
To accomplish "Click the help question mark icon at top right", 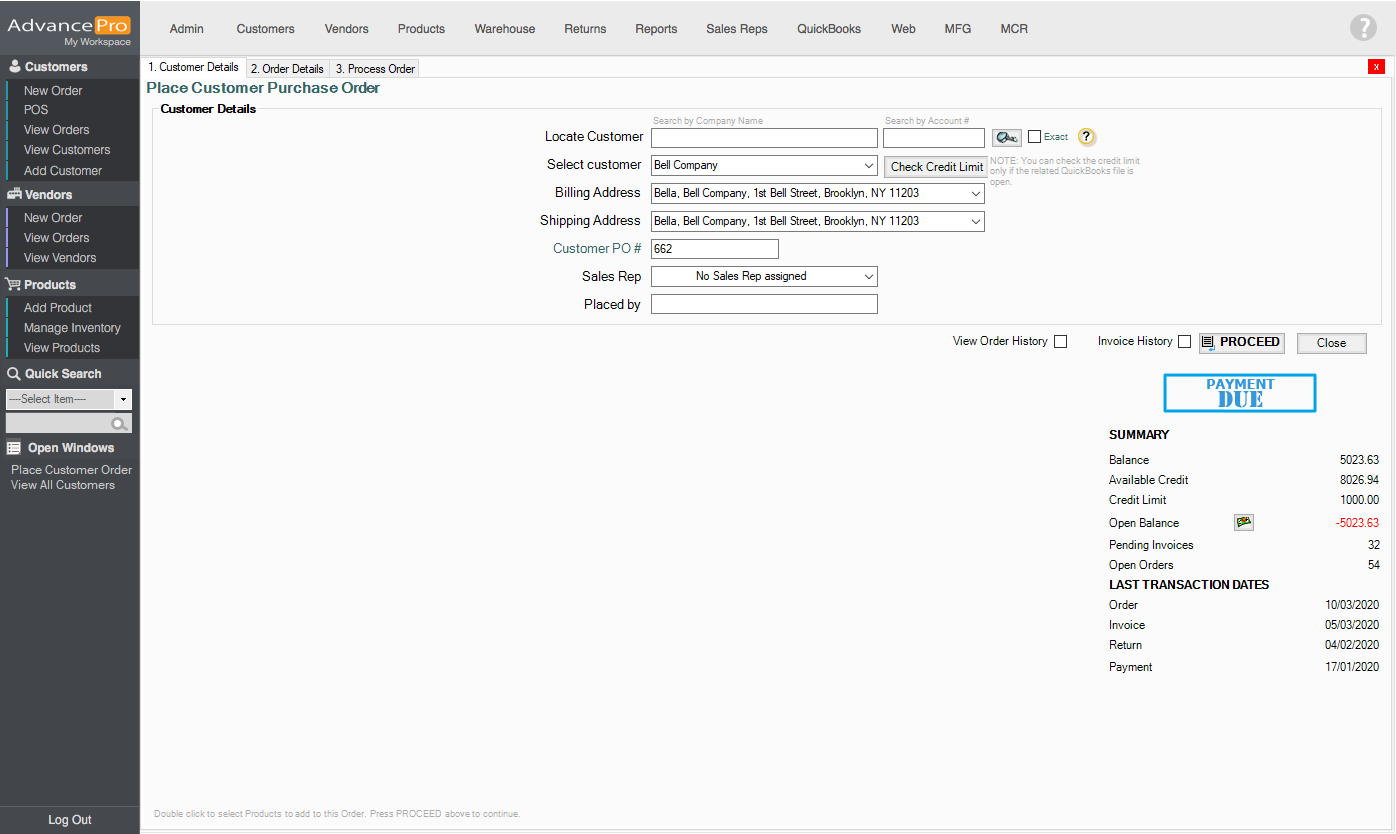I will click(x=1363, y=28).
